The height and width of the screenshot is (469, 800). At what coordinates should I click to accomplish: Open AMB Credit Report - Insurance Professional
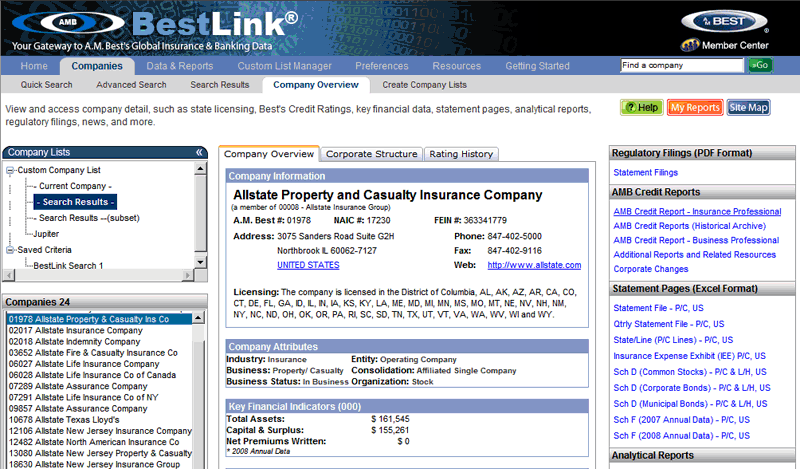697,211
